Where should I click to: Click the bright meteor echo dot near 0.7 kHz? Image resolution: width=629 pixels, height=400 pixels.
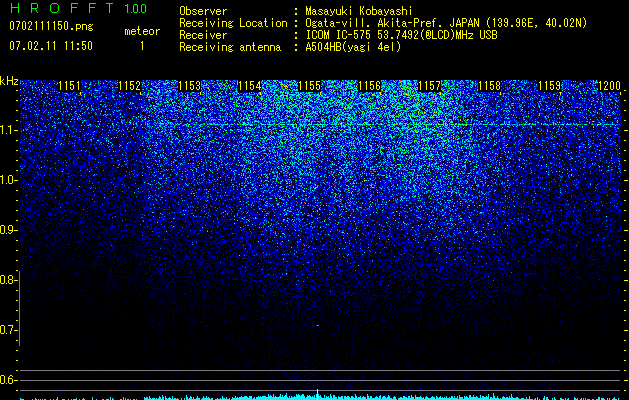click(x=318, y=325)
